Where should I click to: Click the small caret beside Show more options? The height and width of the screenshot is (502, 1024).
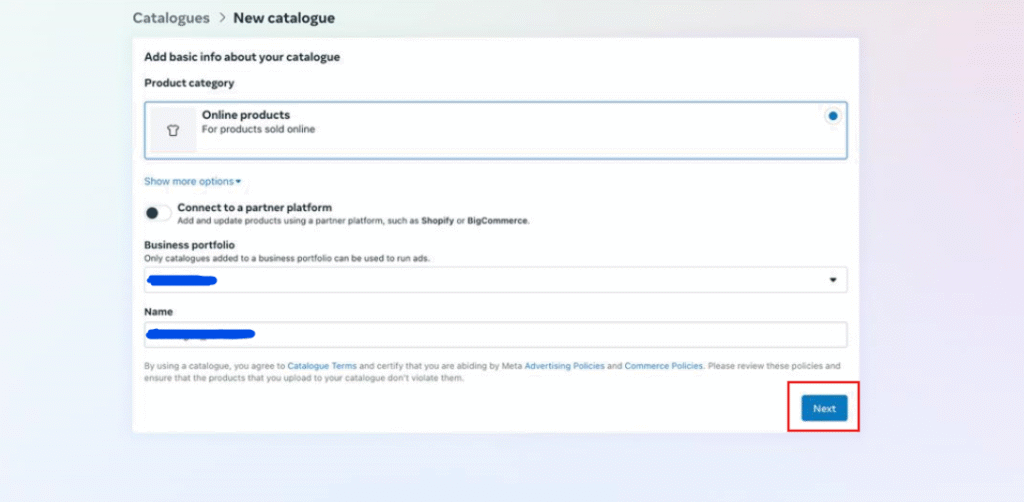pos(238,182)
